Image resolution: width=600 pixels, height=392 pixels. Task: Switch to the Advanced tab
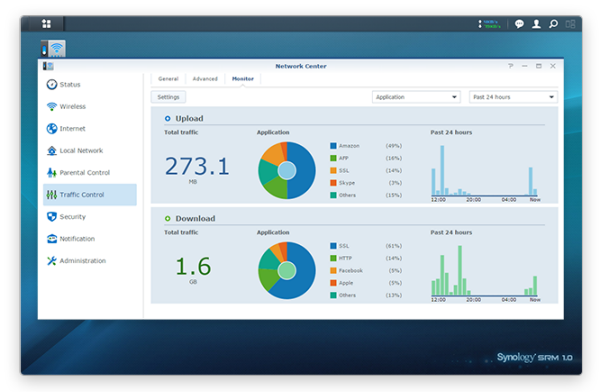click(205, 79)
